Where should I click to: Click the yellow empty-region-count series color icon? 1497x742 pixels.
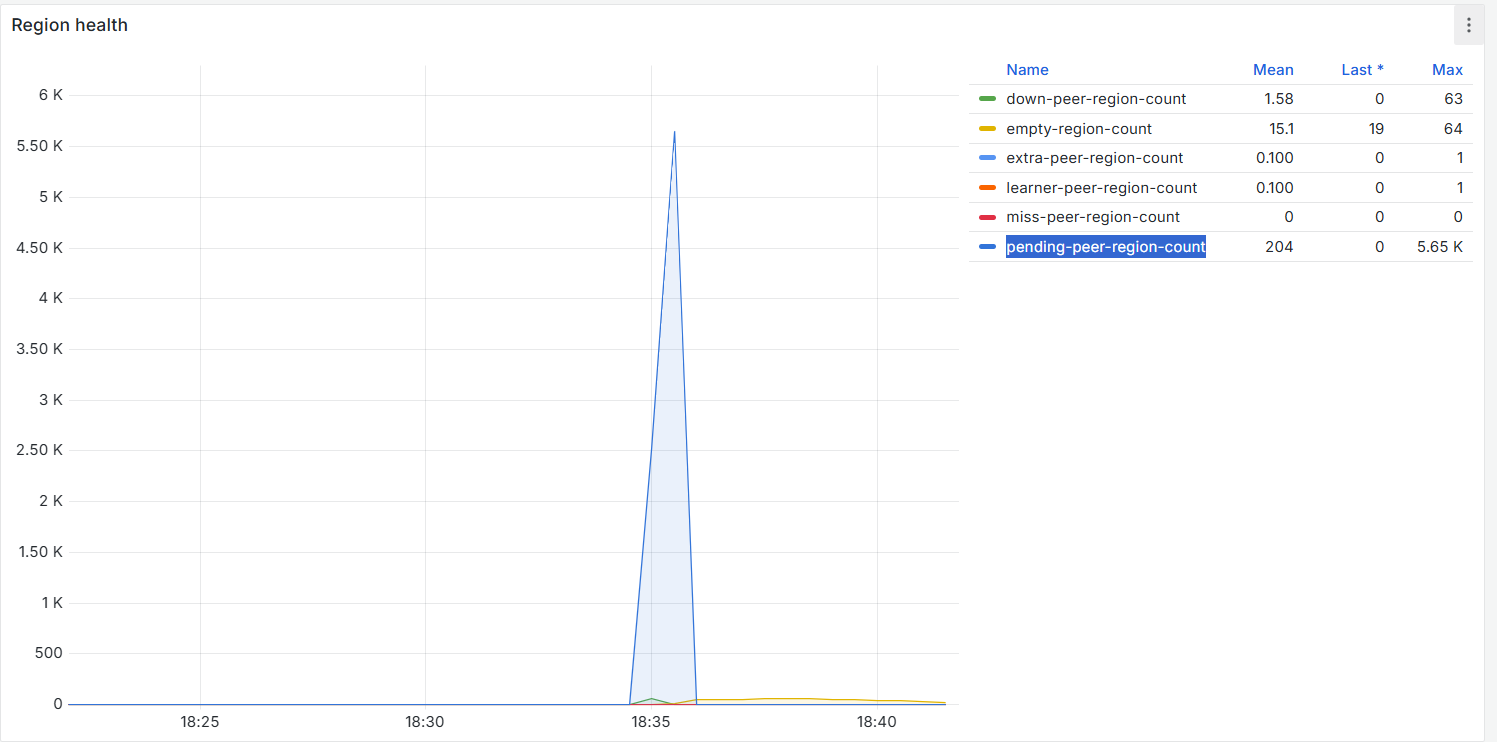click(987, 129)
